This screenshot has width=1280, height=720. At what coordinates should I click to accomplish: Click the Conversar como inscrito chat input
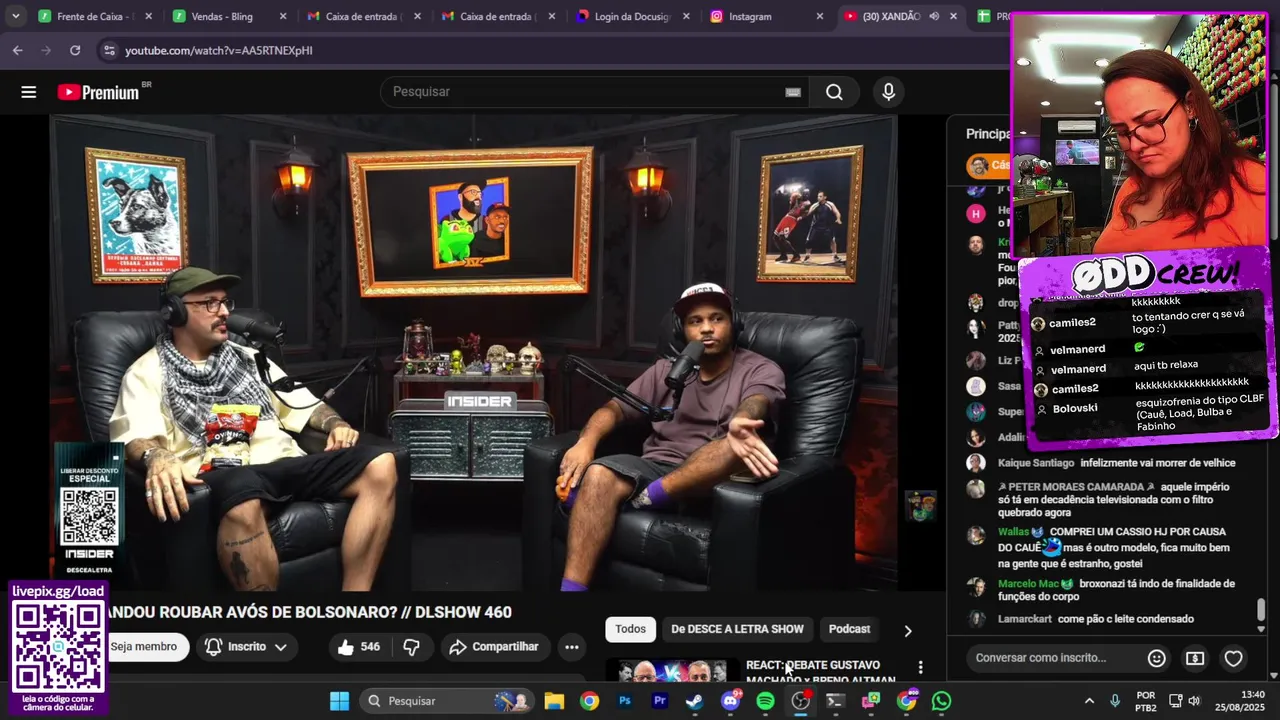(x=1056, y=658)
